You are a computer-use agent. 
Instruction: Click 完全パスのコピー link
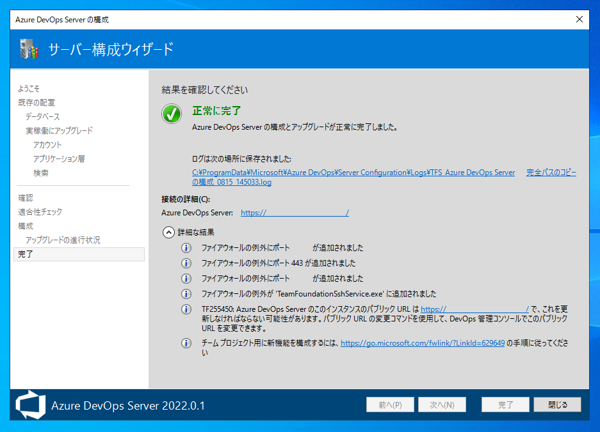pos(551,173)
